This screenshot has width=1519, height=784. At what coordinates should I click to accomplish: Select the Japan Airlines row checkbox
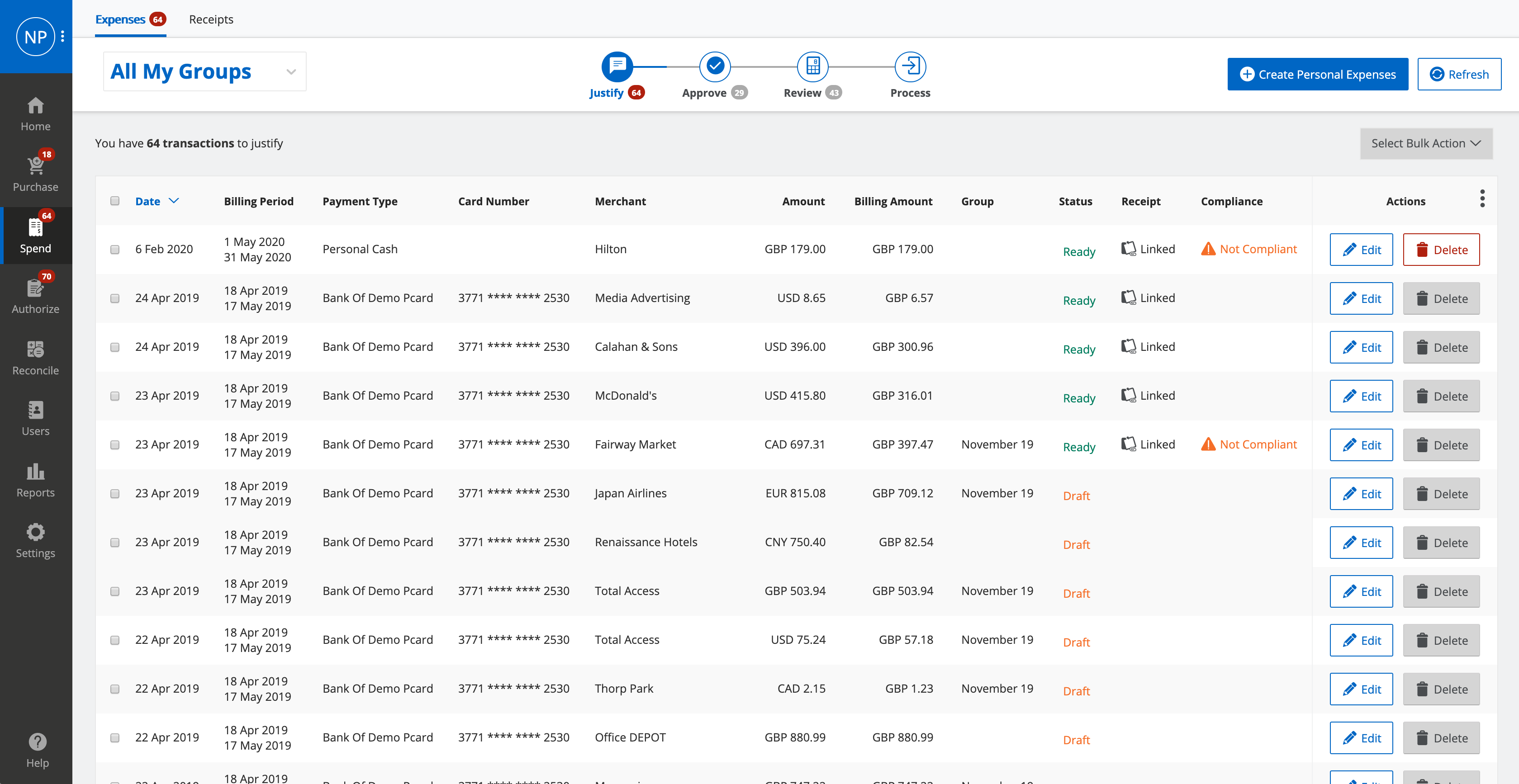pyautogui.click(x=115, y=494)
